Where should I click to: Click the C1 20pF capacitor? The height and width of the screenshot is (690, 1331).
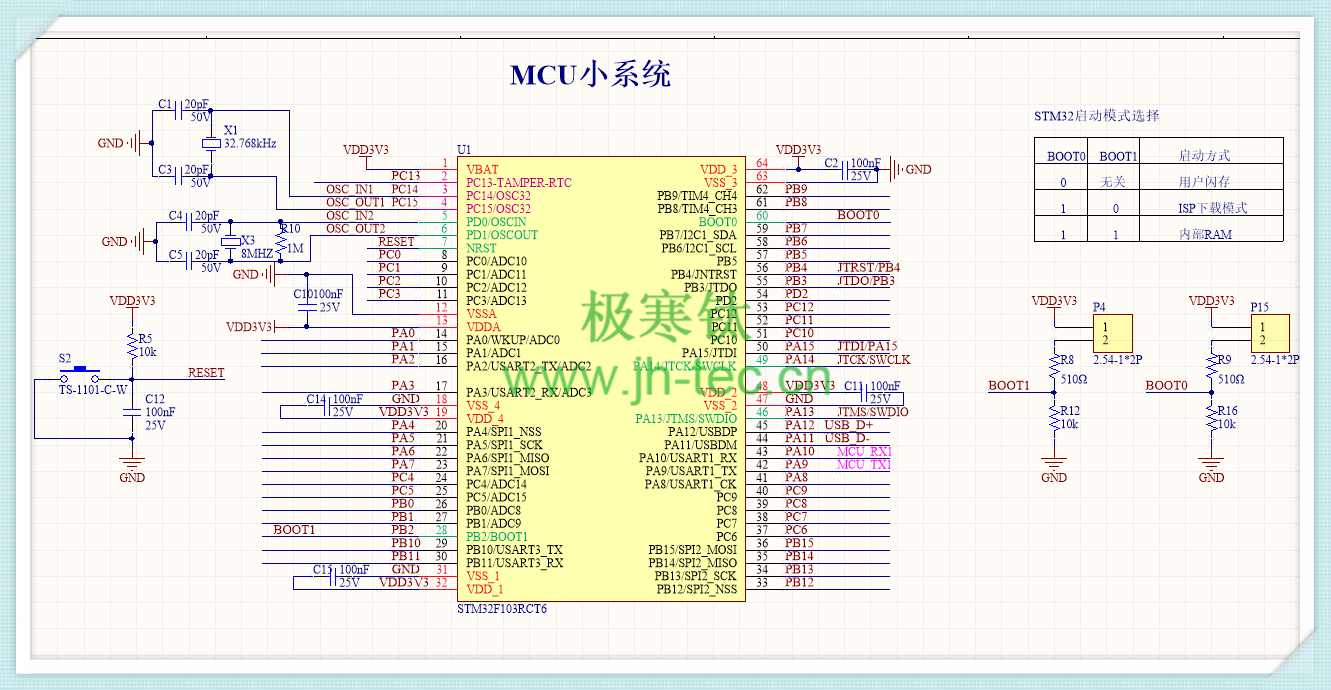click(181, 109)
